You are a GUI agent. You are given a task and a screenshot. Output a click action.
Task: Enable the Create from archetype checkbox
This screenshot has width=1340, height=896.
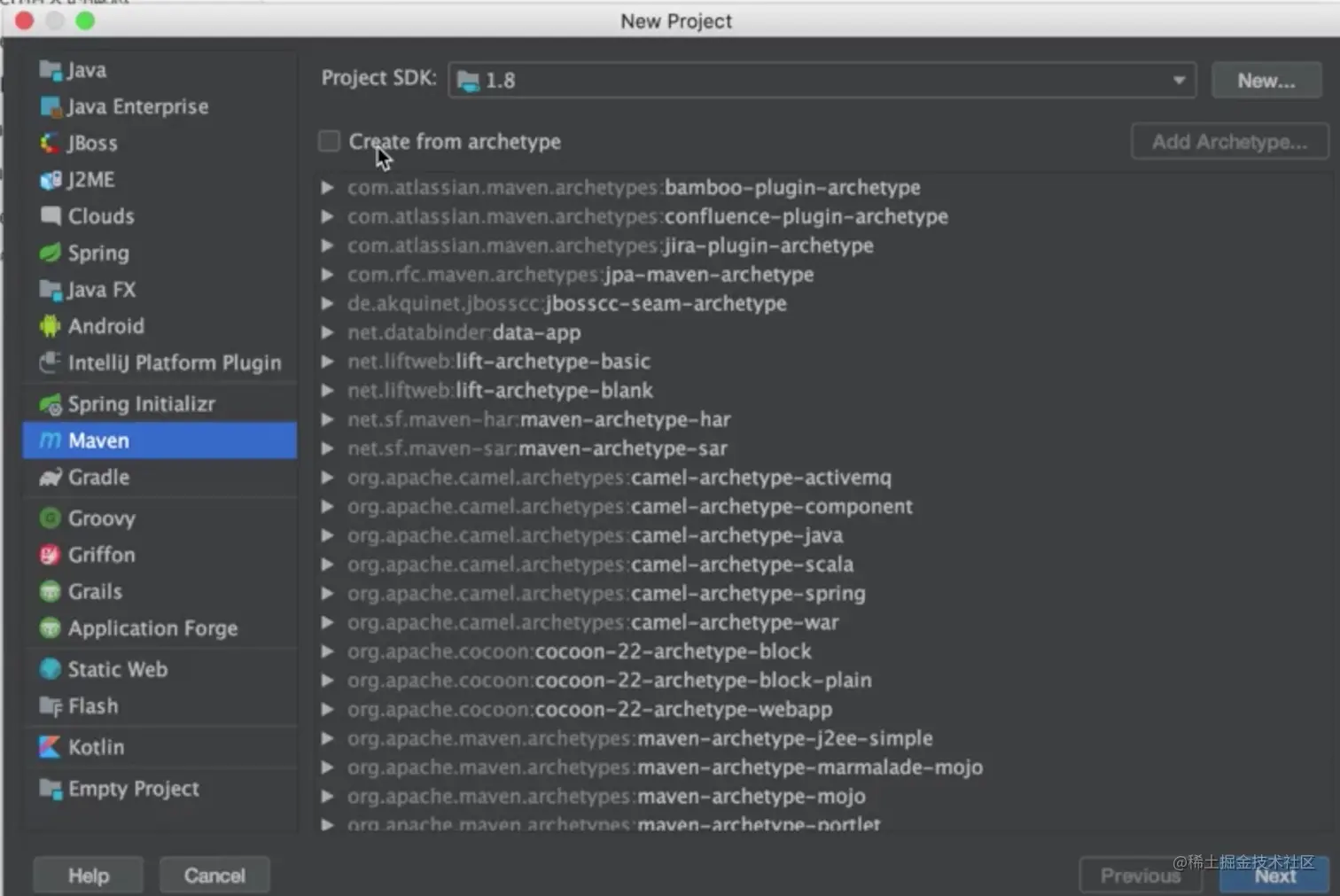point(329,141)
